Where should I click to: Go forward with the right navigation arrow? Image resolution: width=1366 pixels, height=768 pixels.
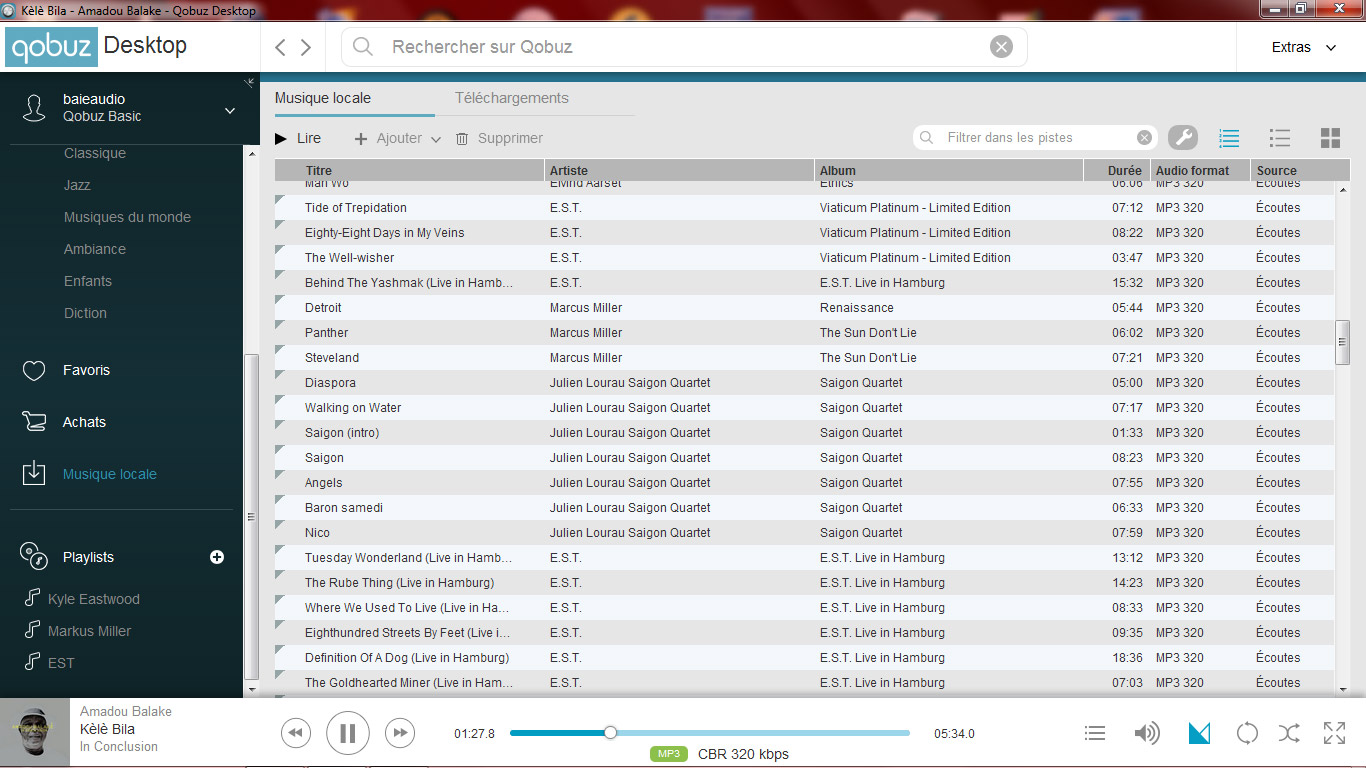pos(306,47)
